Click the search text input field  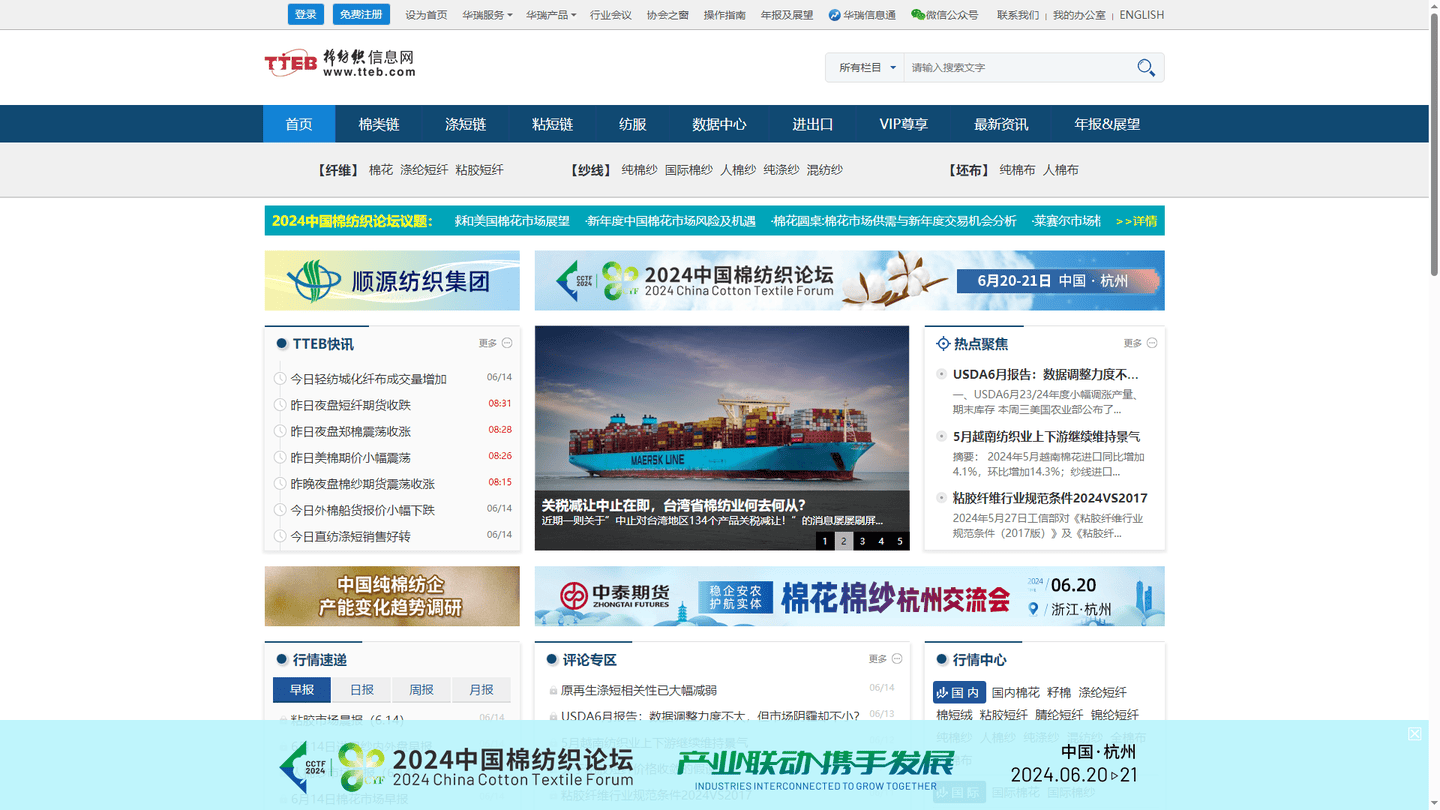pos(1018,68)
